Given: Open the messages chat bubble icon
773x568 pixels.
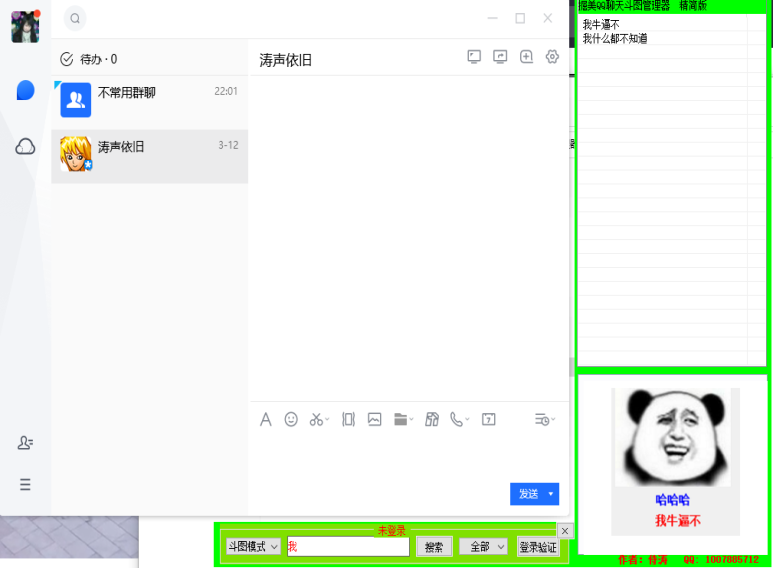Looking at the screenshot, I should tap(25, 90).
